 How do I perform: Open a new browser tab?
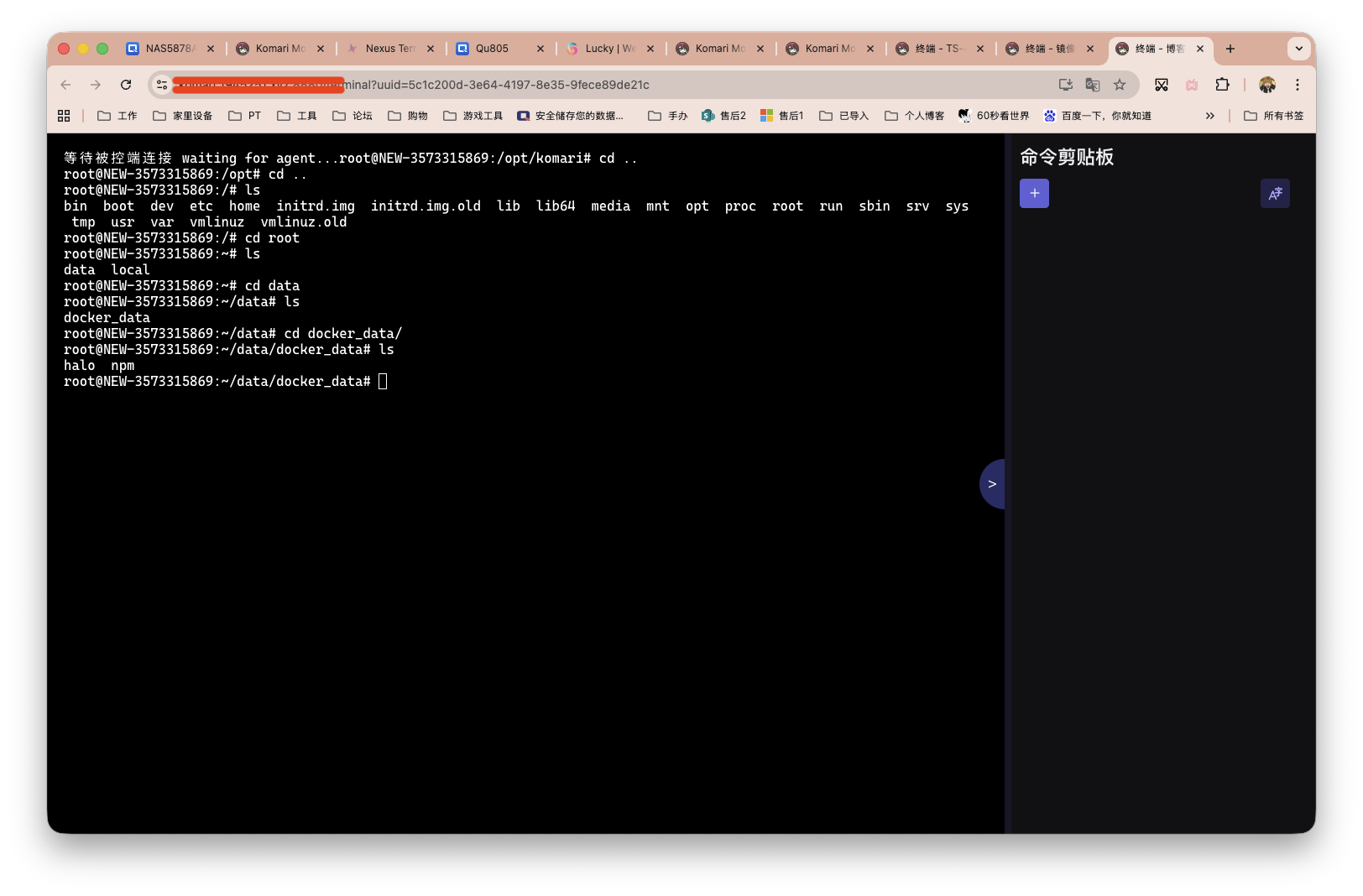pos(1230,49)
